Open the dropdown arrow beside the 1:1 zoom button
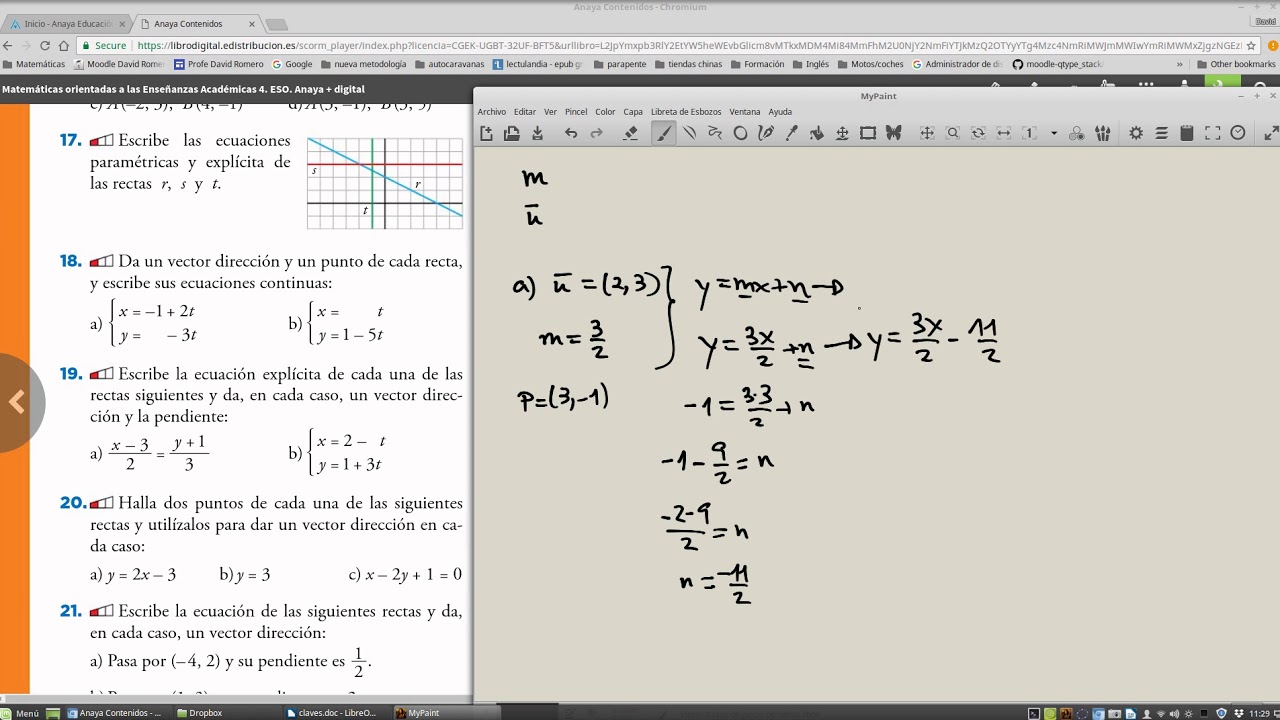 click(x=1054, y=133)
